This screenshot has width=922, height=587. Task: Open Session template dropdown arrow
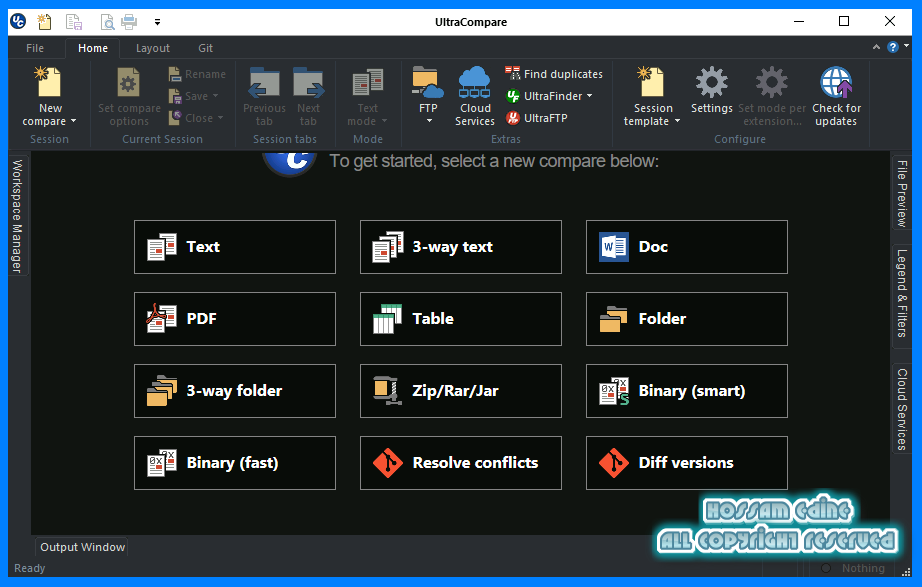pos(677,121)
